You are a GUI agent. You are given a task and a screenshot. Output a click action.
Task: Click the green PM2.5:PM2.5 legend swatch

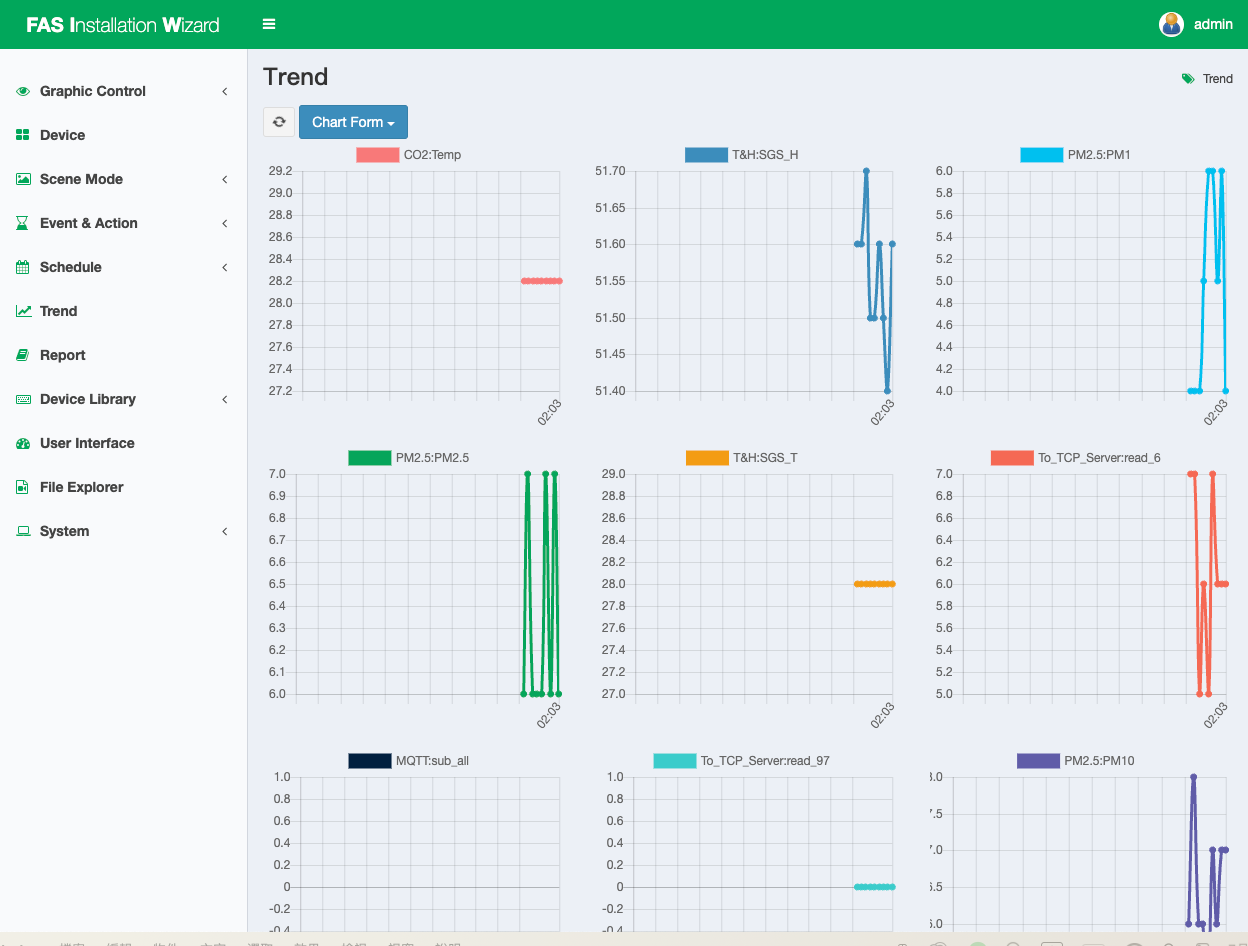369,458
